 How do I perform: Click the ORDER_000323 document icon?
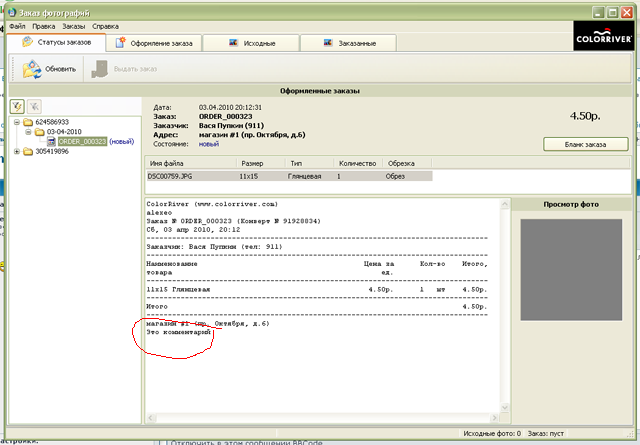pos(51,142)
